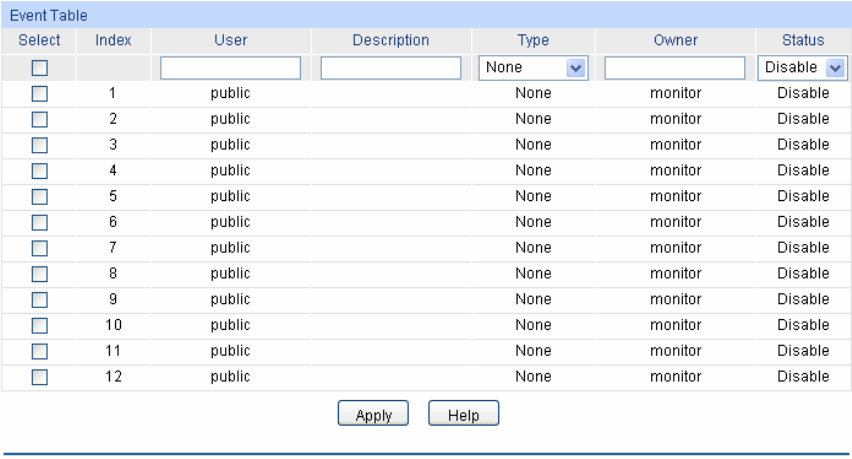Viewport: 852px width, 459px height.
Task: Expand the Status dropdown showing Disable
Action: [803, 68]
